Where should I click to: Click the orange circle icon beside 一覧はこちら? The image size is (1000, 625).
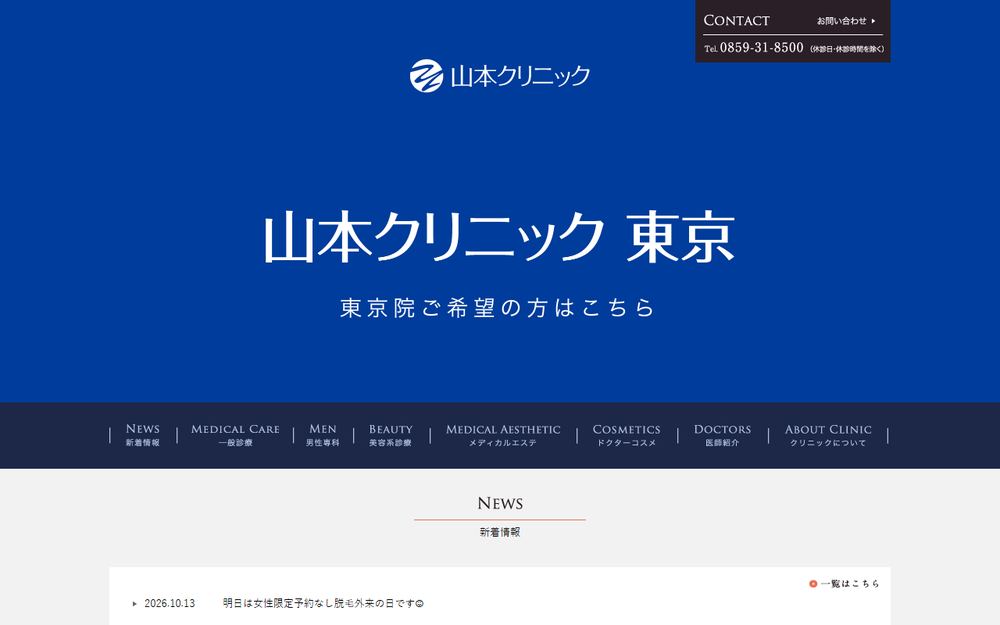[x=813, y=584]
